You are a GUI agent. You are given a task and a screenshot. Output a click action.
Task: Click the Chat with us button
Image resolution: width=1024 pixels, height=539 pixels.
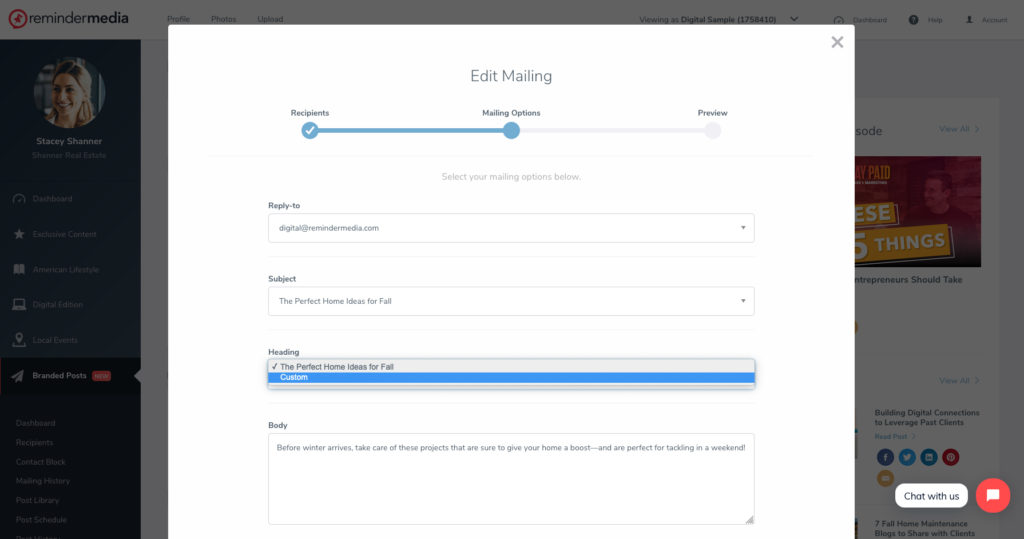(x=931, y=496)
